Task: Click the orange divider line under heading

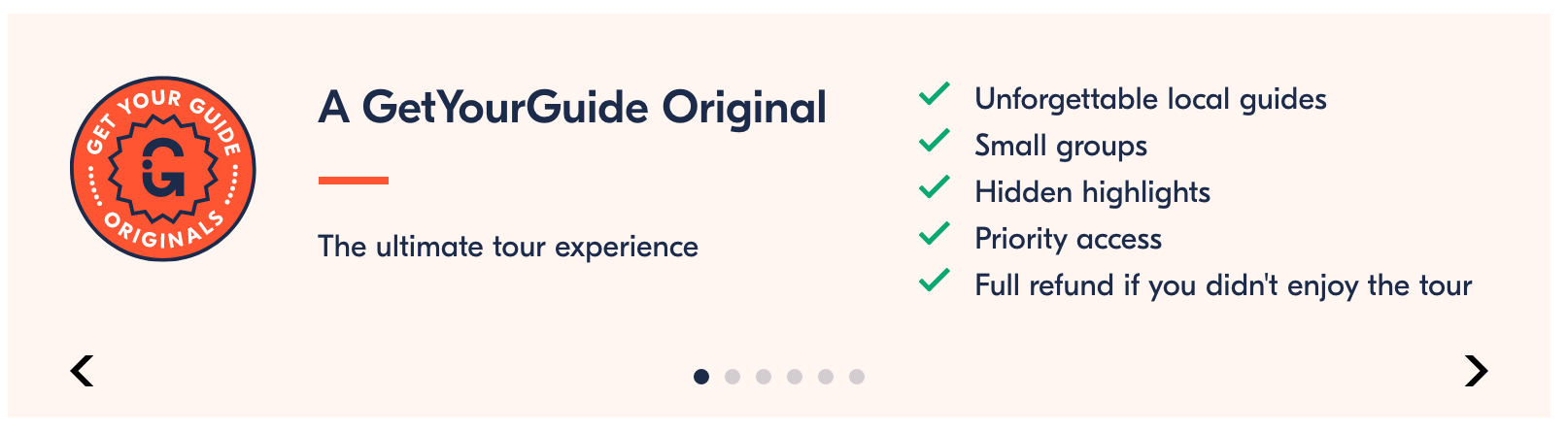Action: 354,181
